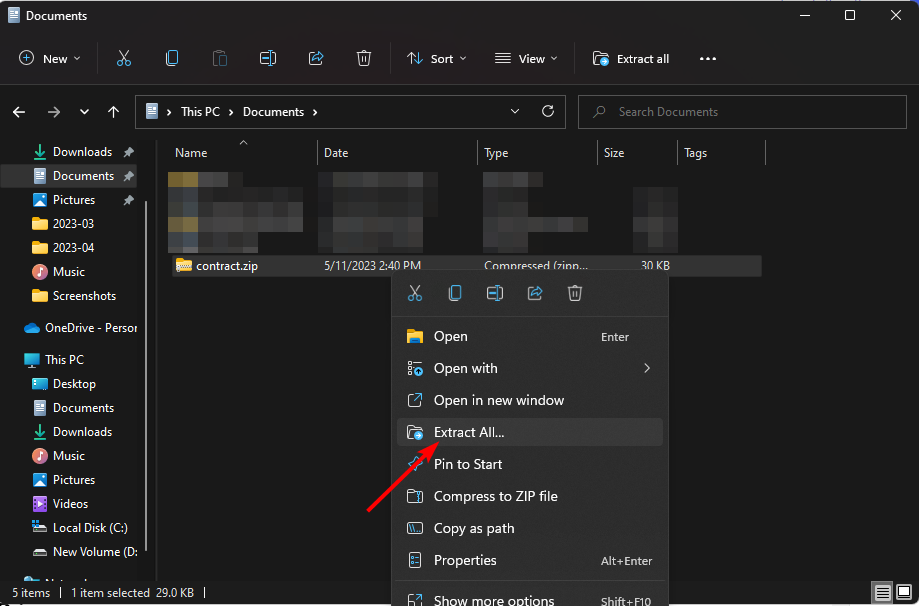Switch to details view in status bar
Viewport: 919px width, 606px height.
click(881, 593)
